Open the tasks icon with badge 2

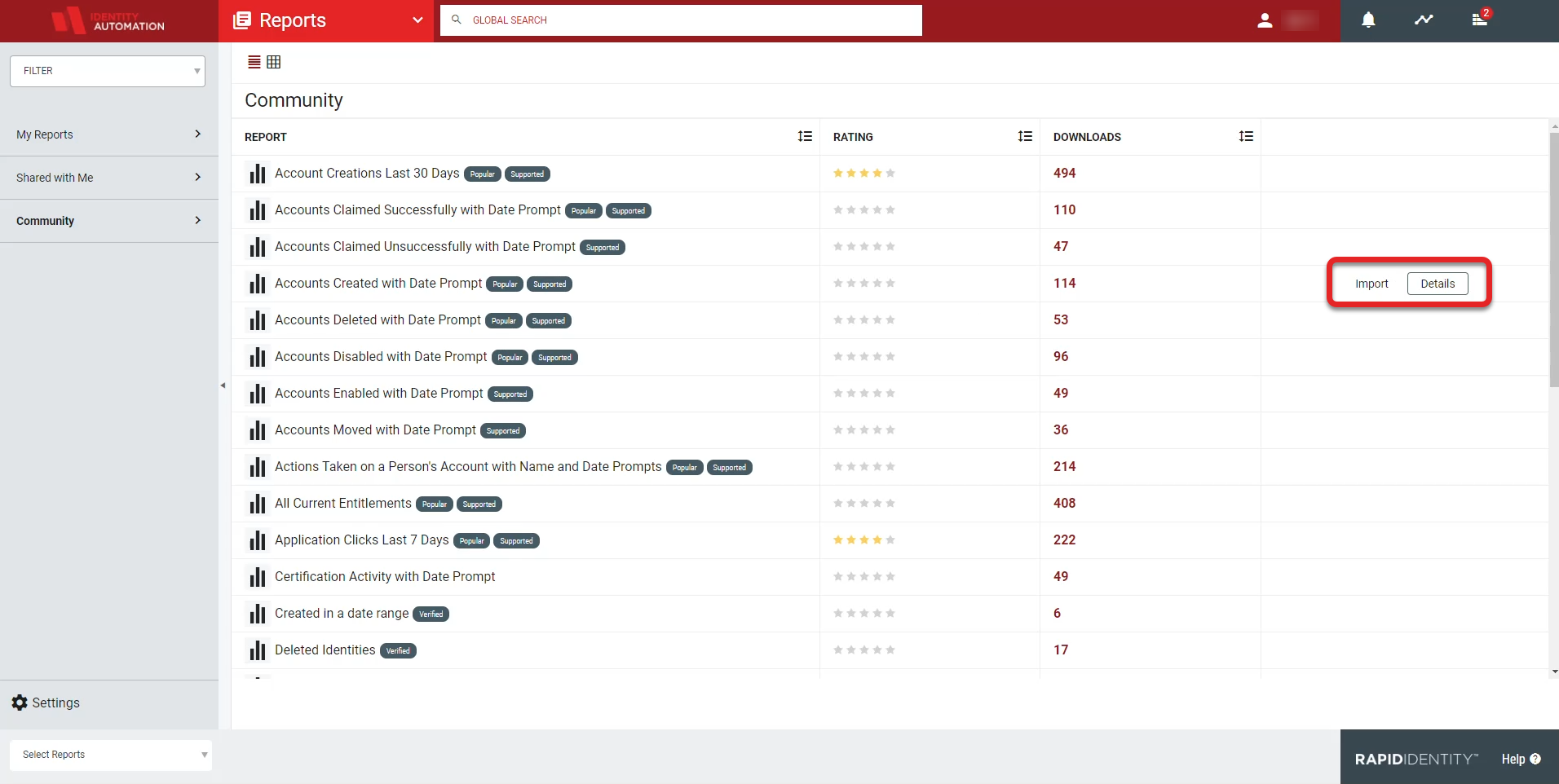(1480, 20)
